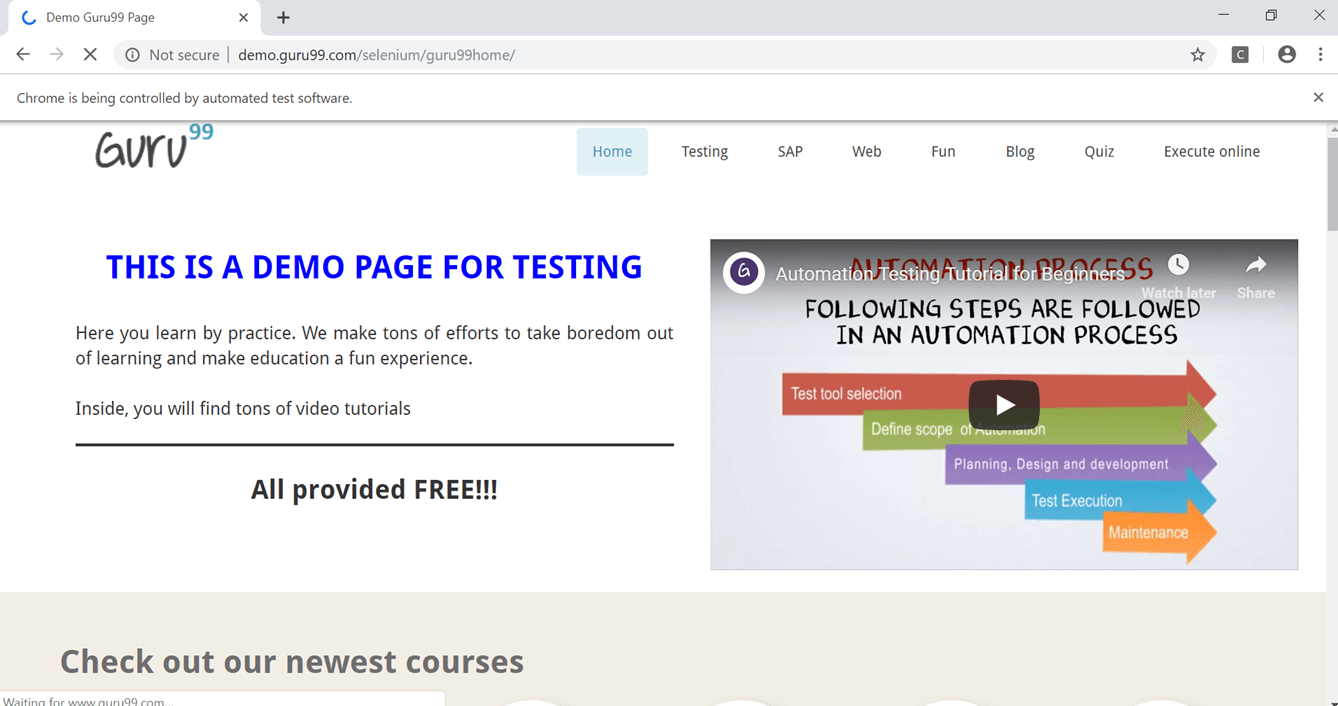Click the Guru99 logo
Screen dimensions: 1338x706
pyautogui.click(x=153, y=147)
